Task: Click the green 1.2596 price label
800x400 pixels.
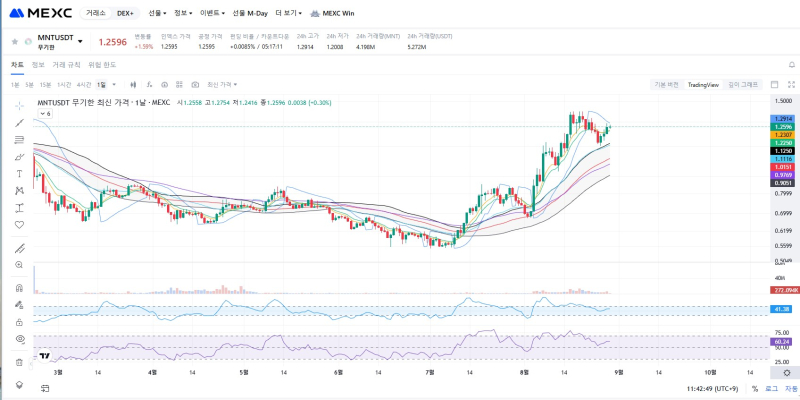Action: coord(783,127)
